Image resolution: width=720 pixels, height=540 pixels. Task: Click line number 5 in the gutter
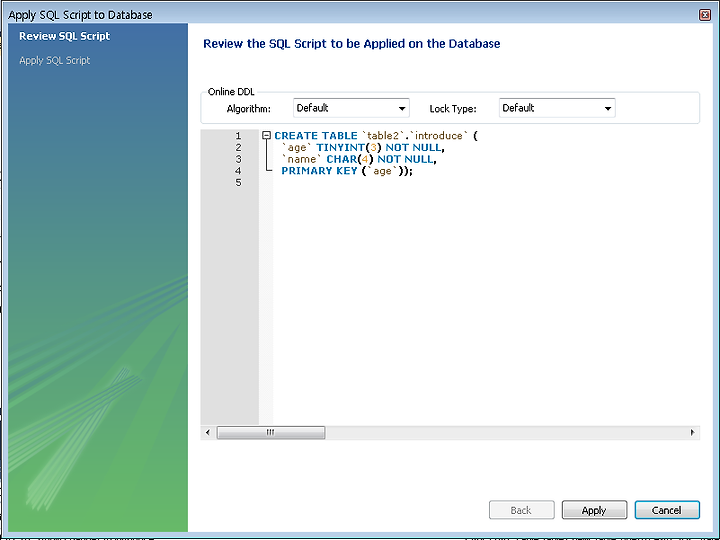(238, 183)
